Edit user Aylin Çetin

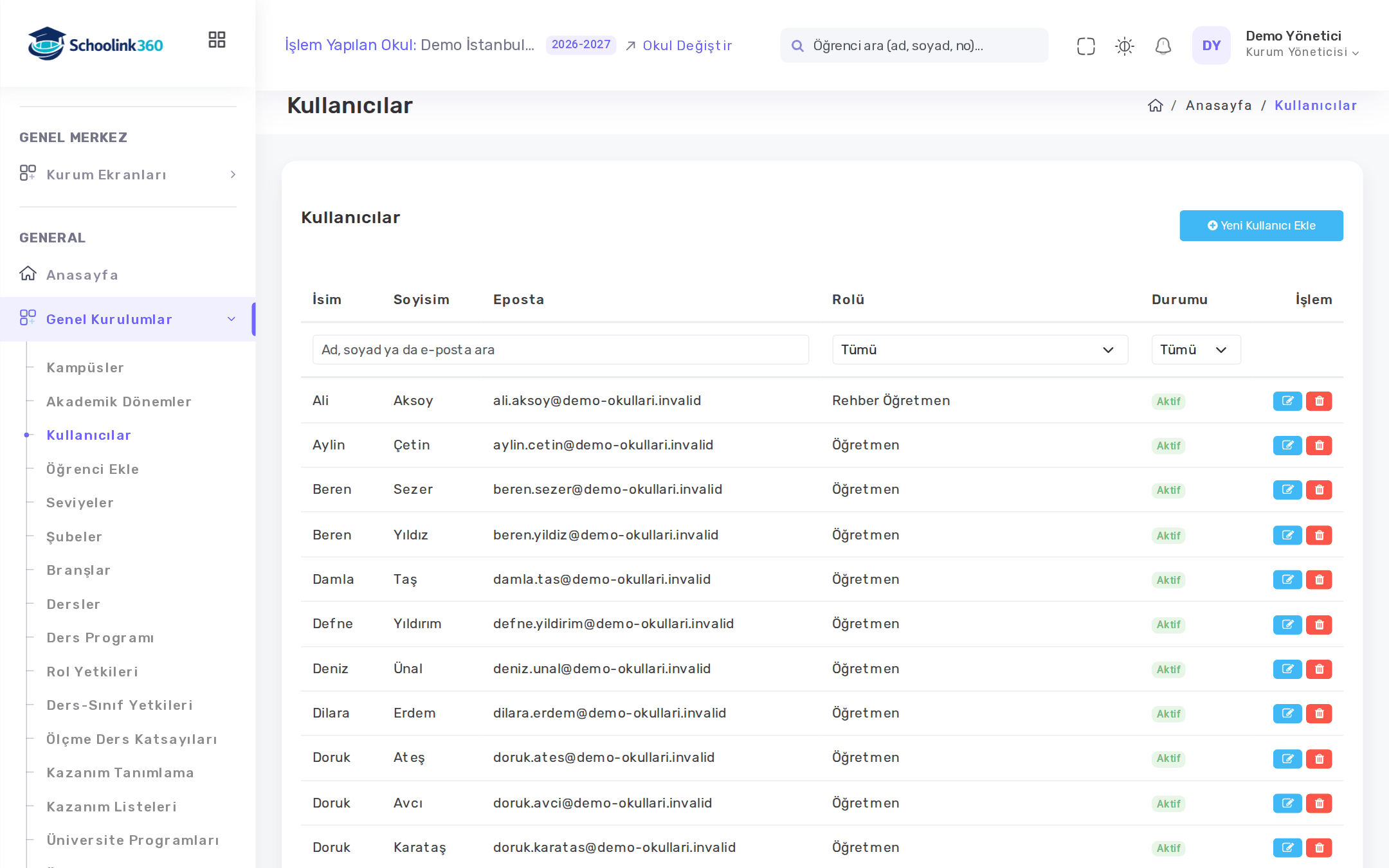1287,446
